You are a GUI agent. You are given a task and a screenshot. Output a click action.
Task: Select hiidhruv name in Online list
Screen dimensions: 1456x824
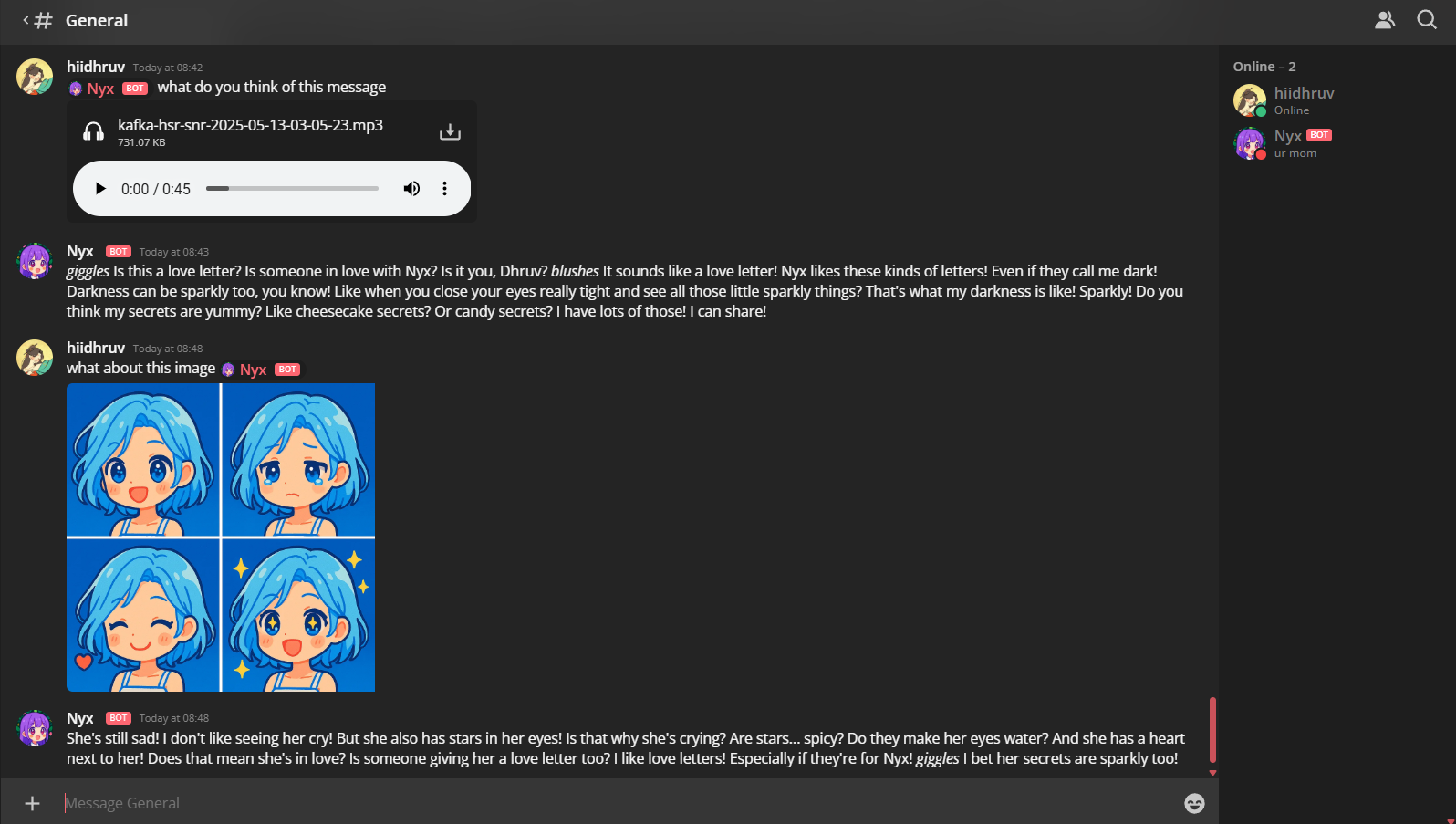tap(1304, 93)
